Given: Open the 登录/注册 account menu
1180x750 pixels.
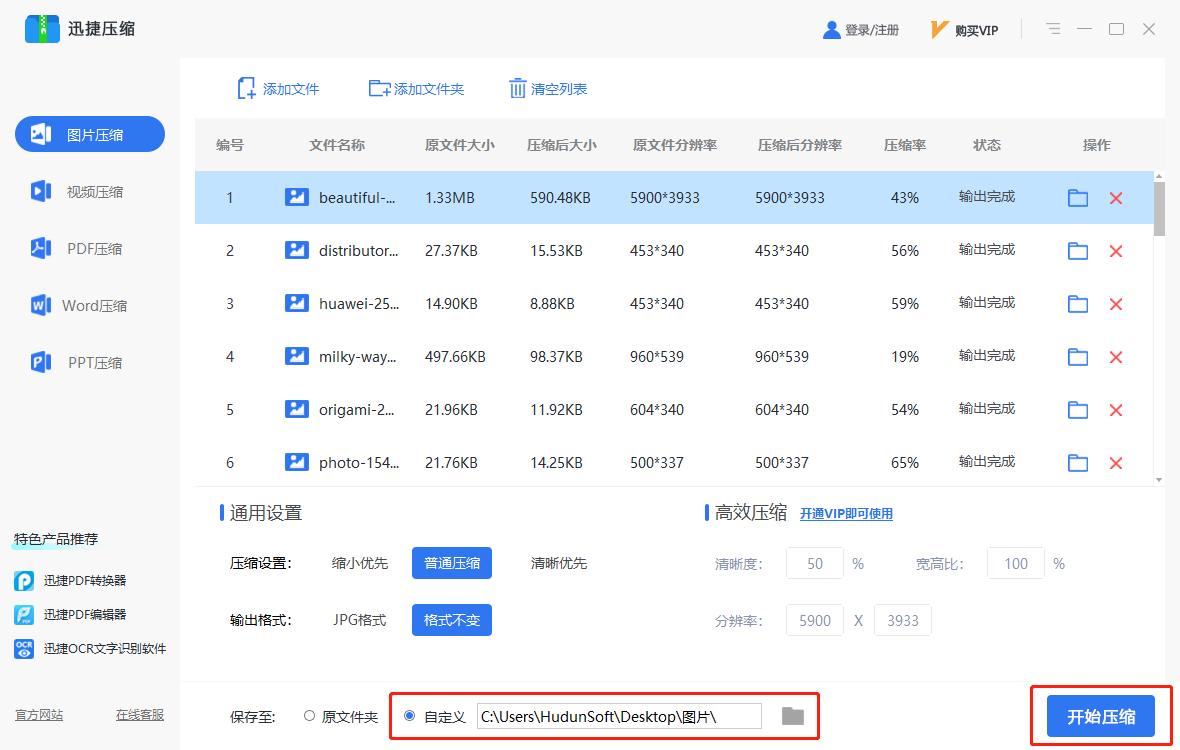Looking at the screenshot, I should (x=860, y=29).
